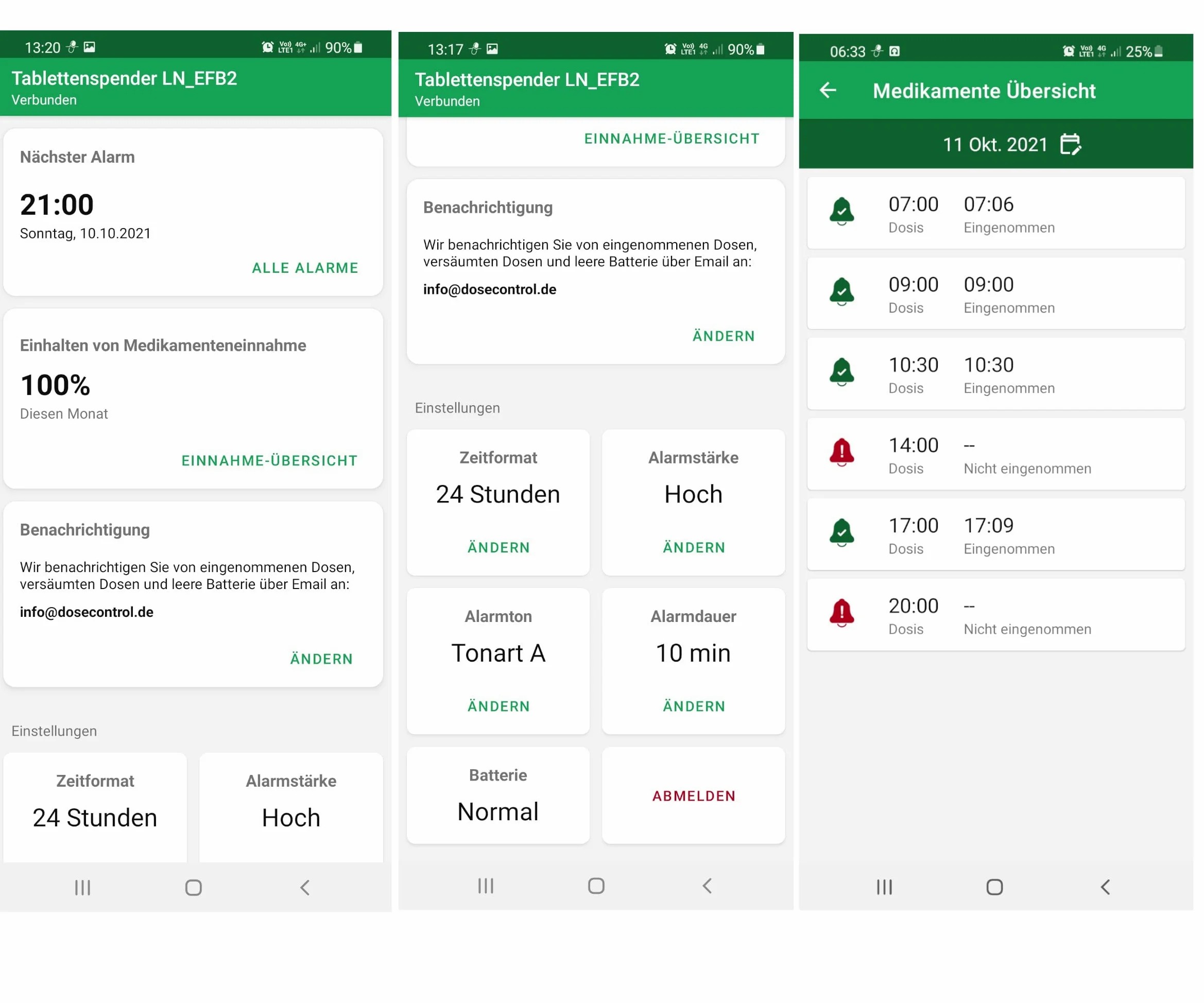This screenshot has height=1003, width=1204.
Task: Select the Batterie Normal card
Action: [497, 796]
